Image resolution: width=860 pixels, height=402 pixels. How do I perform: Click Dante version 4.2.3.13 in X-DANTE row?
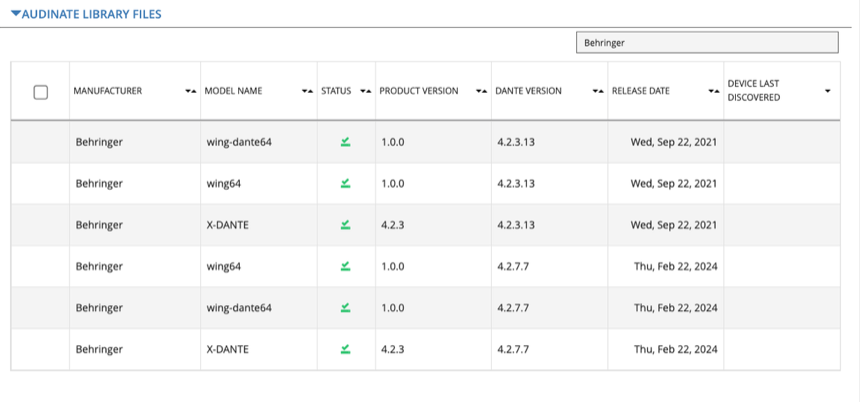pyautogui.click(x=516, y=225)
